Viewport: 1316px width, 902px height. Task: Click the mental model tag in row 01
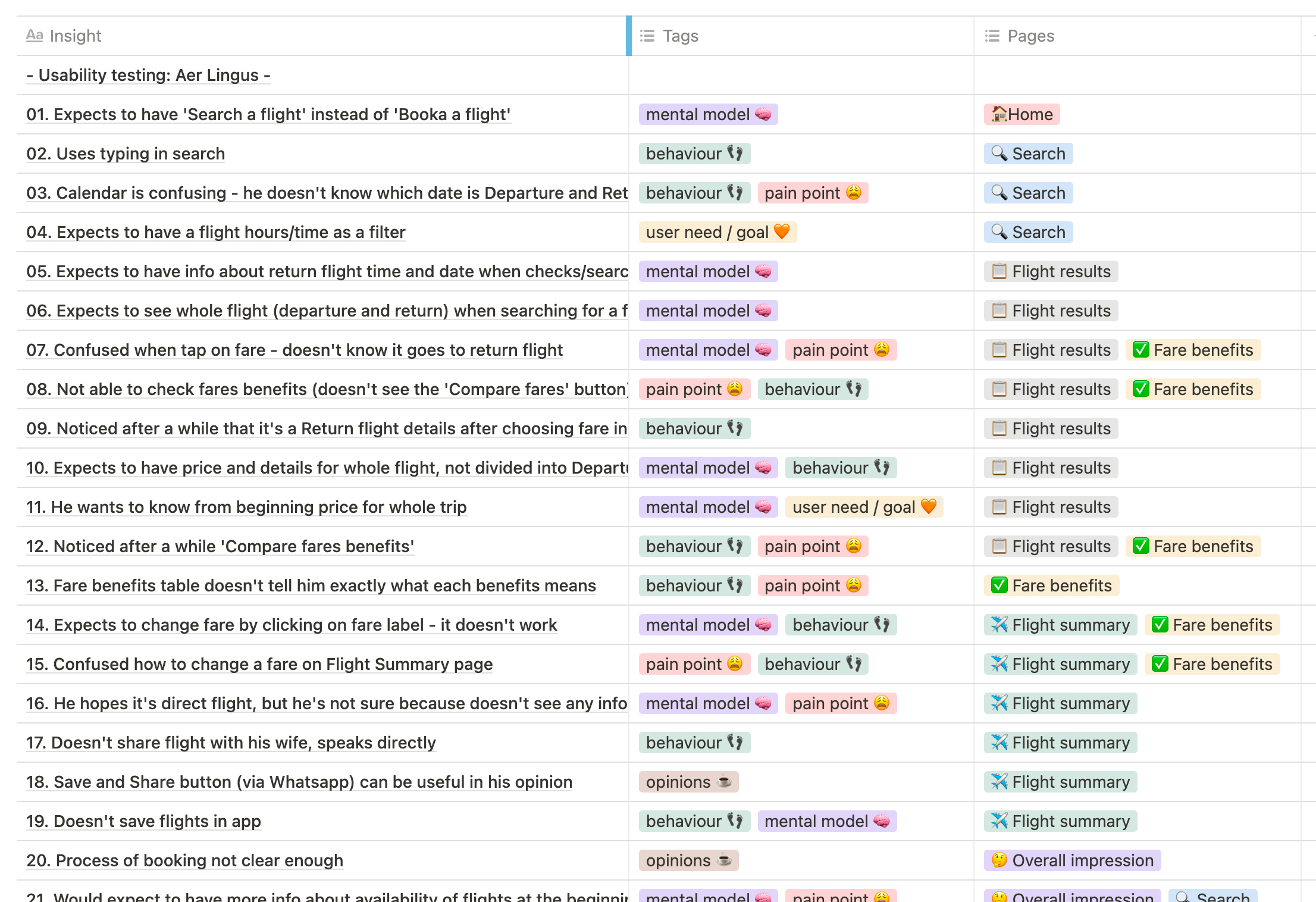tap(707, 114)
